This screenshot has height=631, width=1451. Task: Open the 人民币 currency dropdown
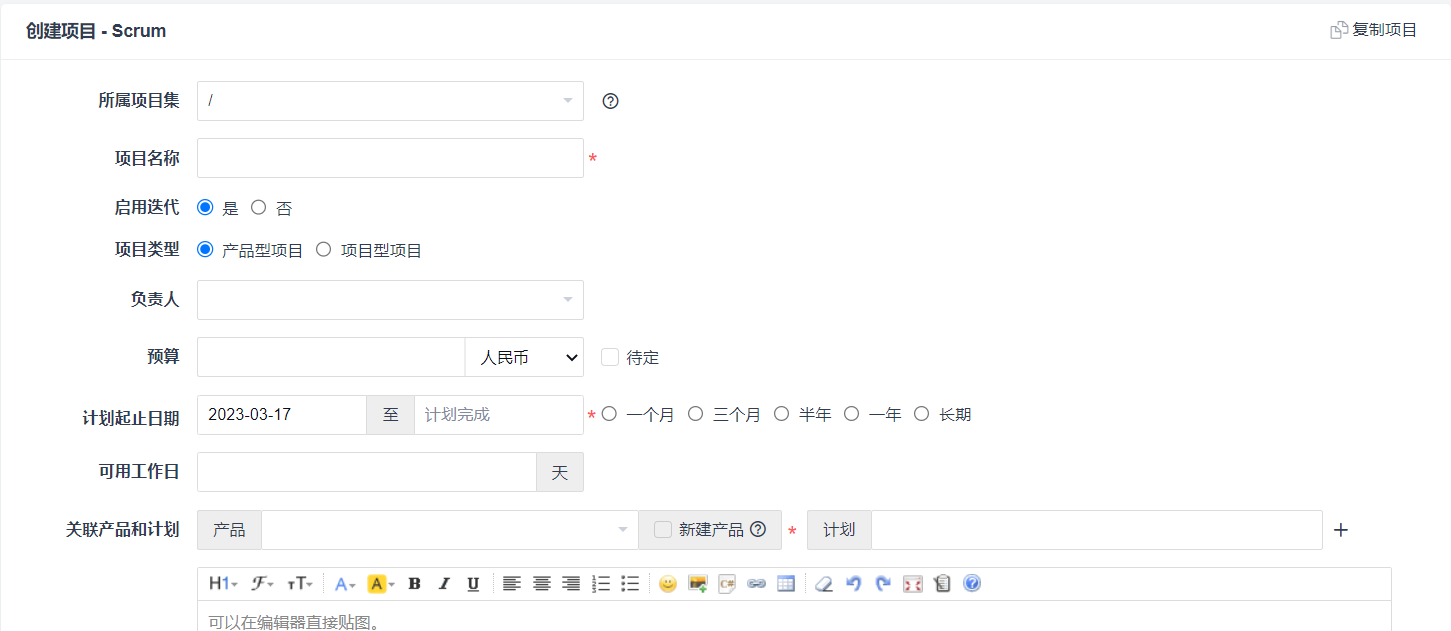524,357
